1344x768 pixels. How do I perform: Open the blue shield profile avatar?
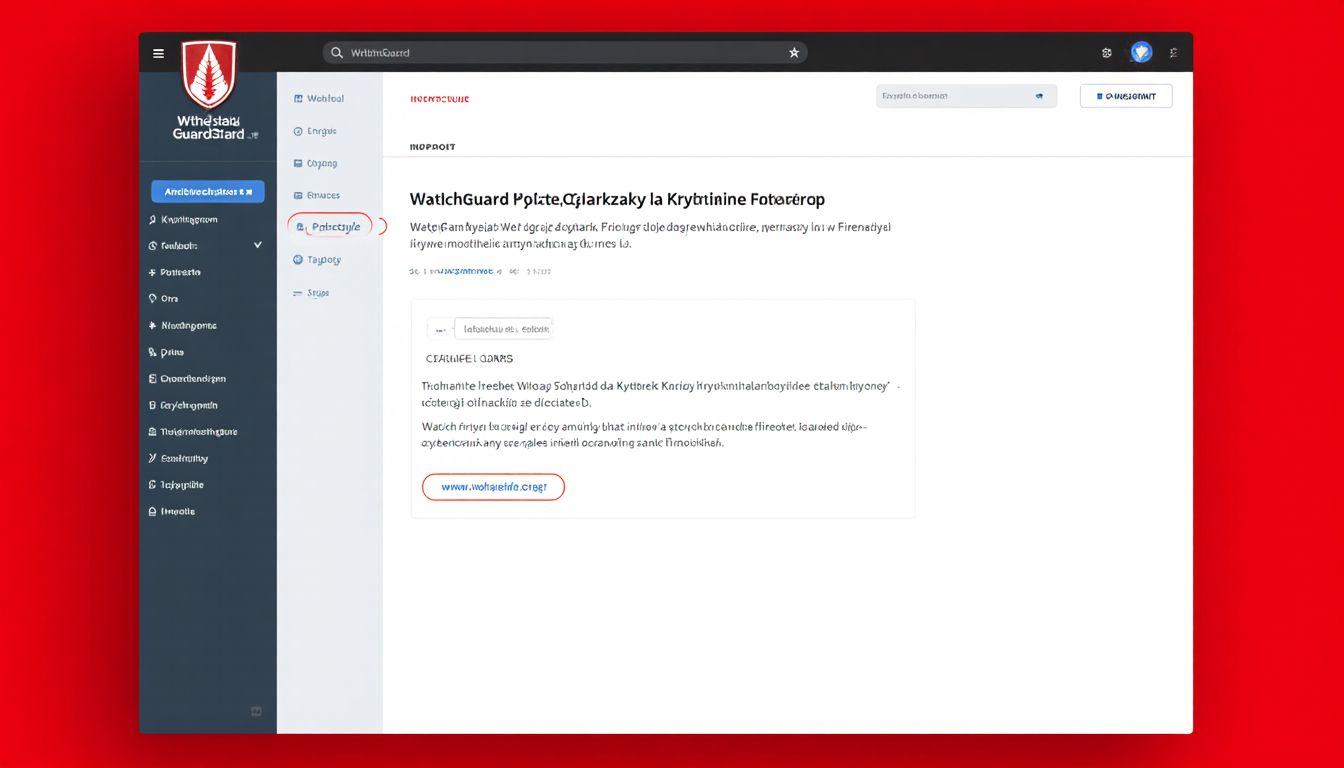1141,53
